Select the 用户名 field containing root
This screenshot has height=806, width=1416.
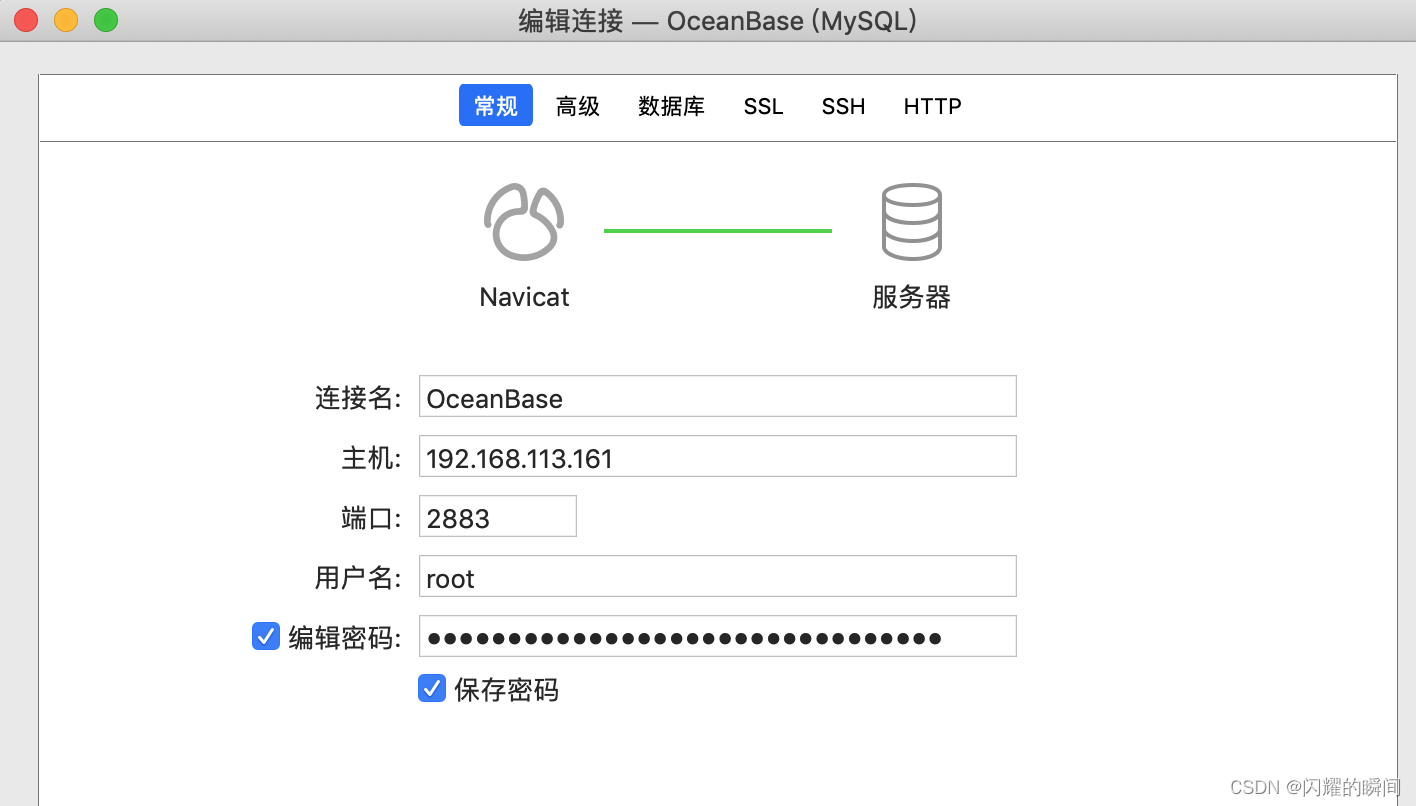[x=718, y=576]
